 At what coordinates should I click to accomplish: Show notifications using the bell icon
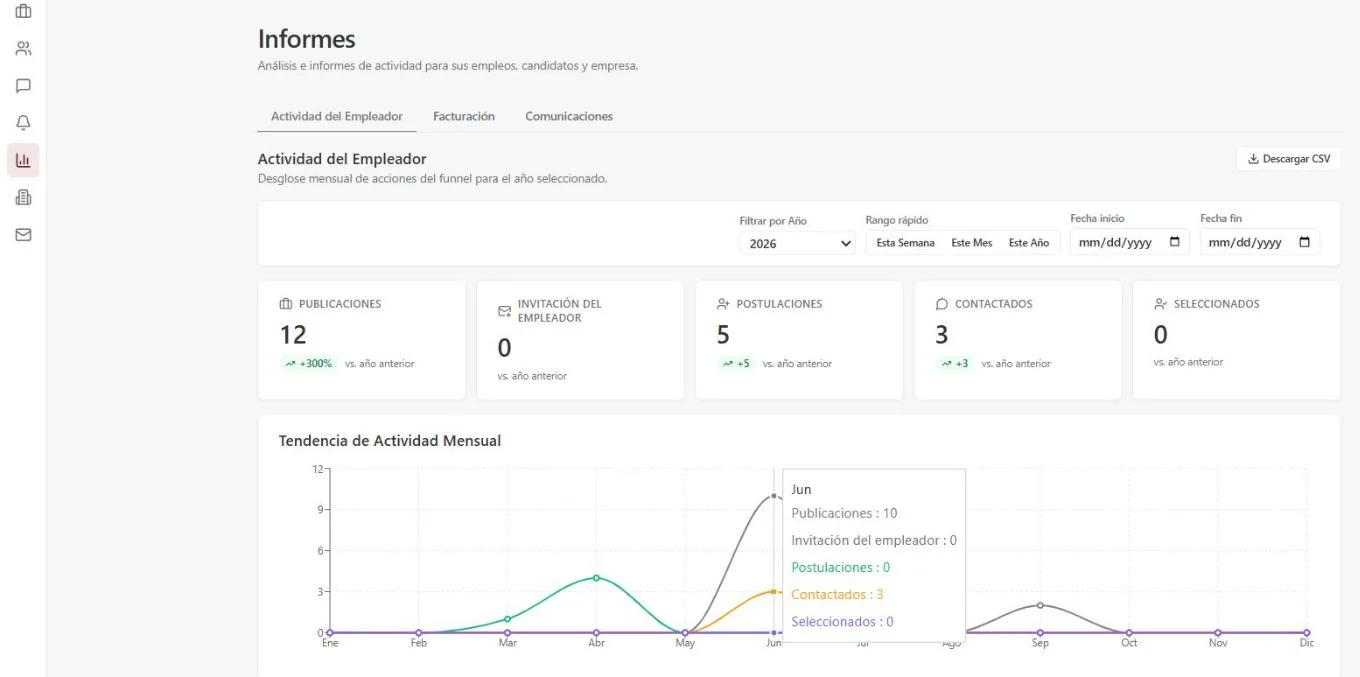pos(23,123)
